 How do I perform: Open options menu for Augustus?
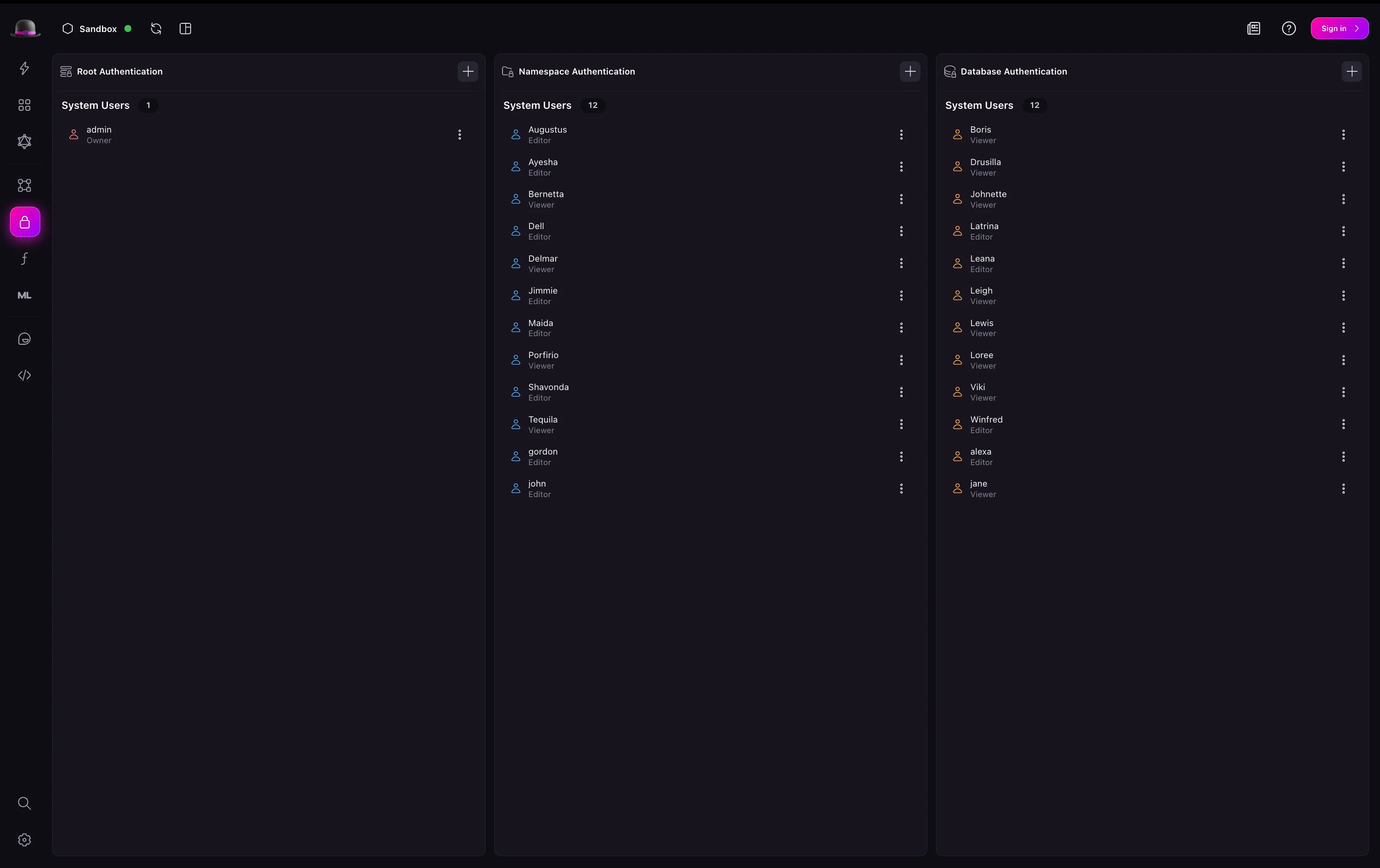coord(901,135)
